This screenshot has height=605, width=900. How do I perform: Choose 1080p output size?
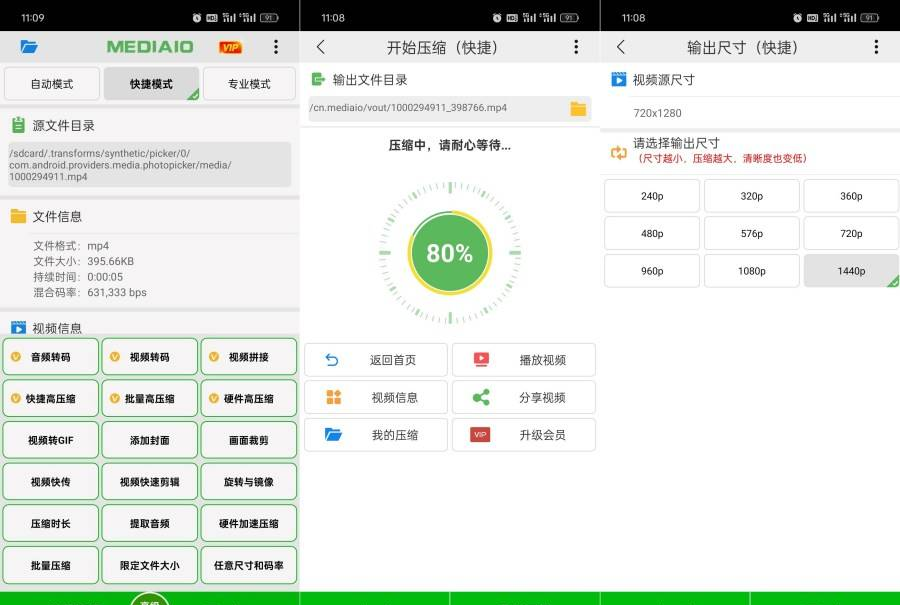tap(751, 271)
